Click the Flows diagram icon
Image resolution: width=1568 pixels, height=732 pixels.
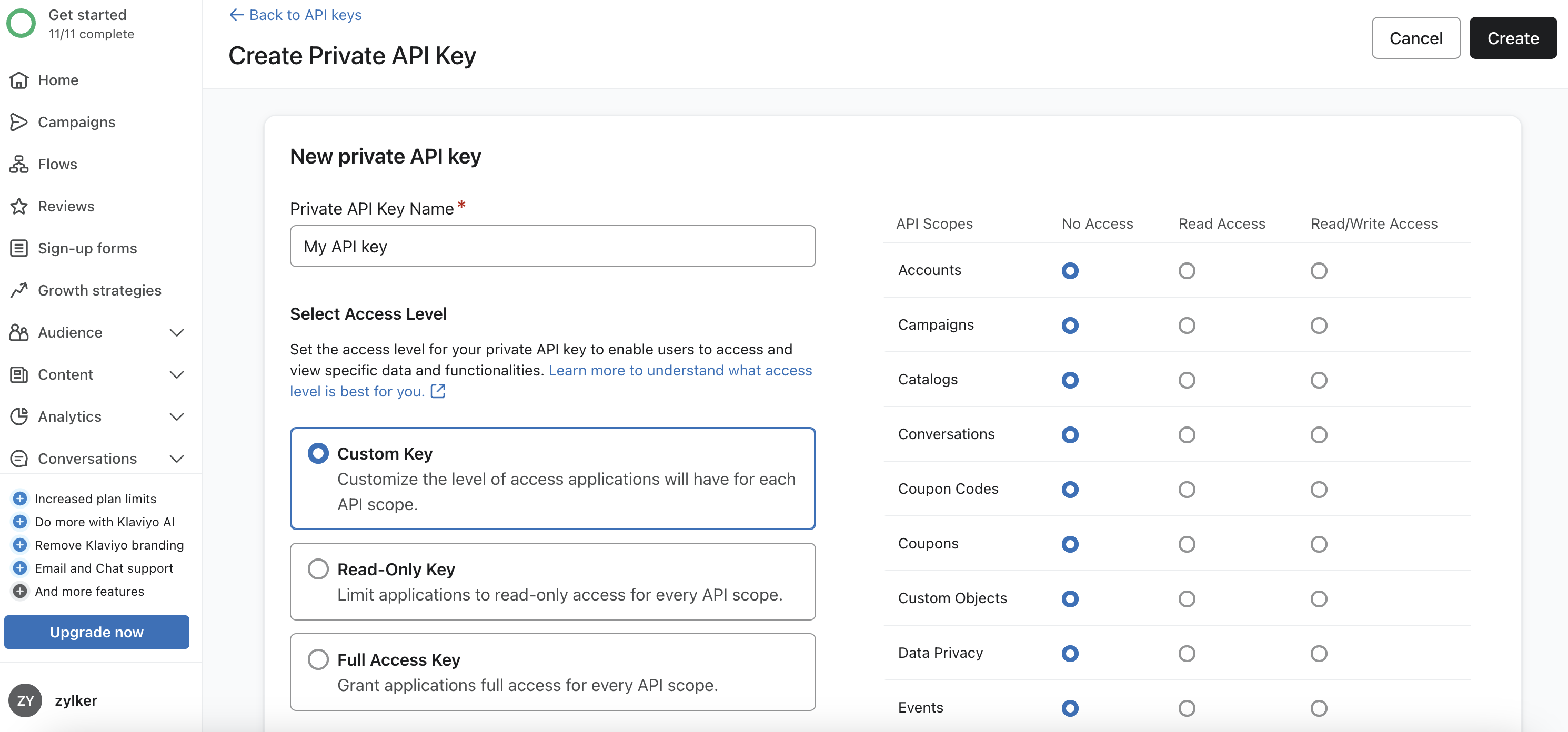coord(19,164)
